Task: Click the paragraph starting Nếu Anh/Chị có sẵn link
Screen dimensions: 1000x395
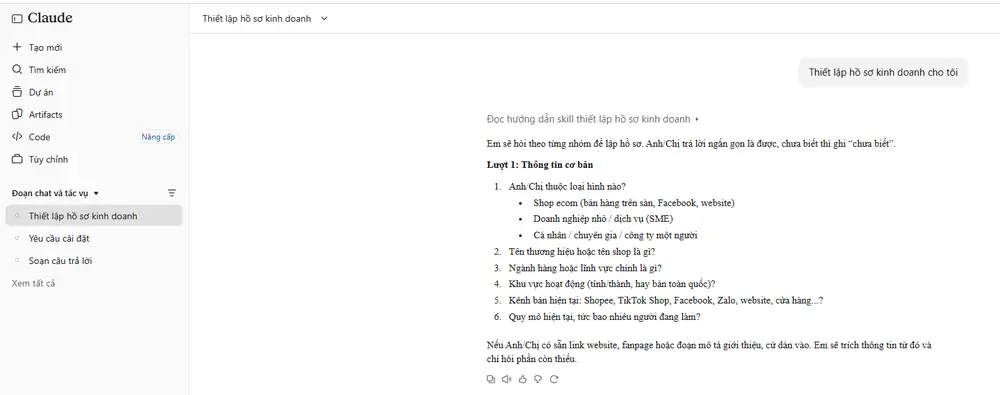Action: 709,352
